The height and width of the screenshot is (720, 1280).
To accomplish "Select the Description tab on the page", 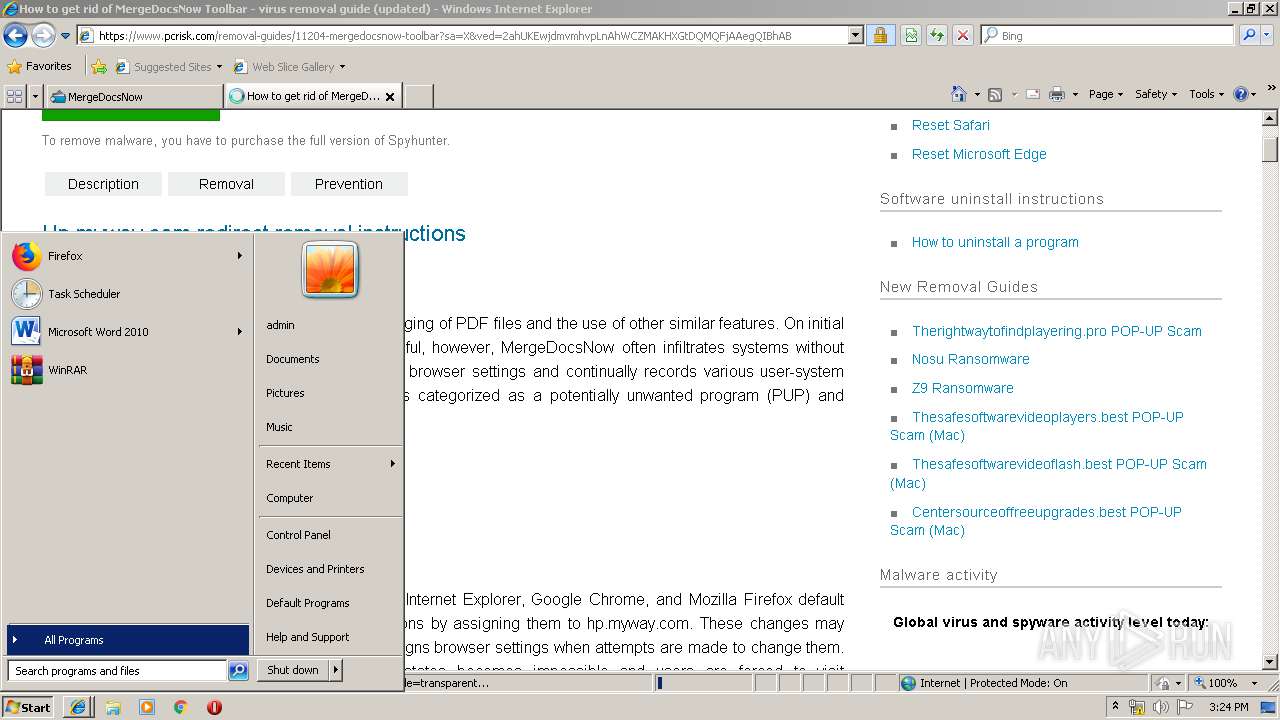I will tap(103, 184).
